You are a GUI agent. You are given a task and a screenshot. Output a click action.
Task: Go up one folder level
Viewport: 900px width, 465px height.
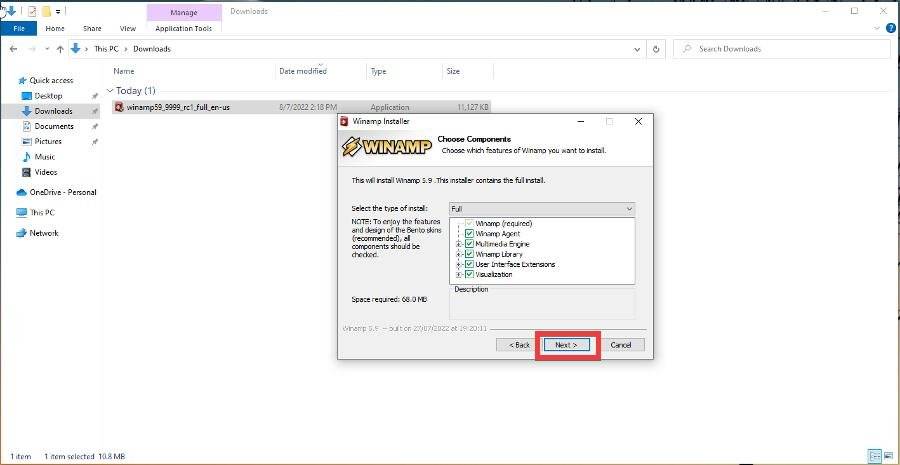(60, 49)
